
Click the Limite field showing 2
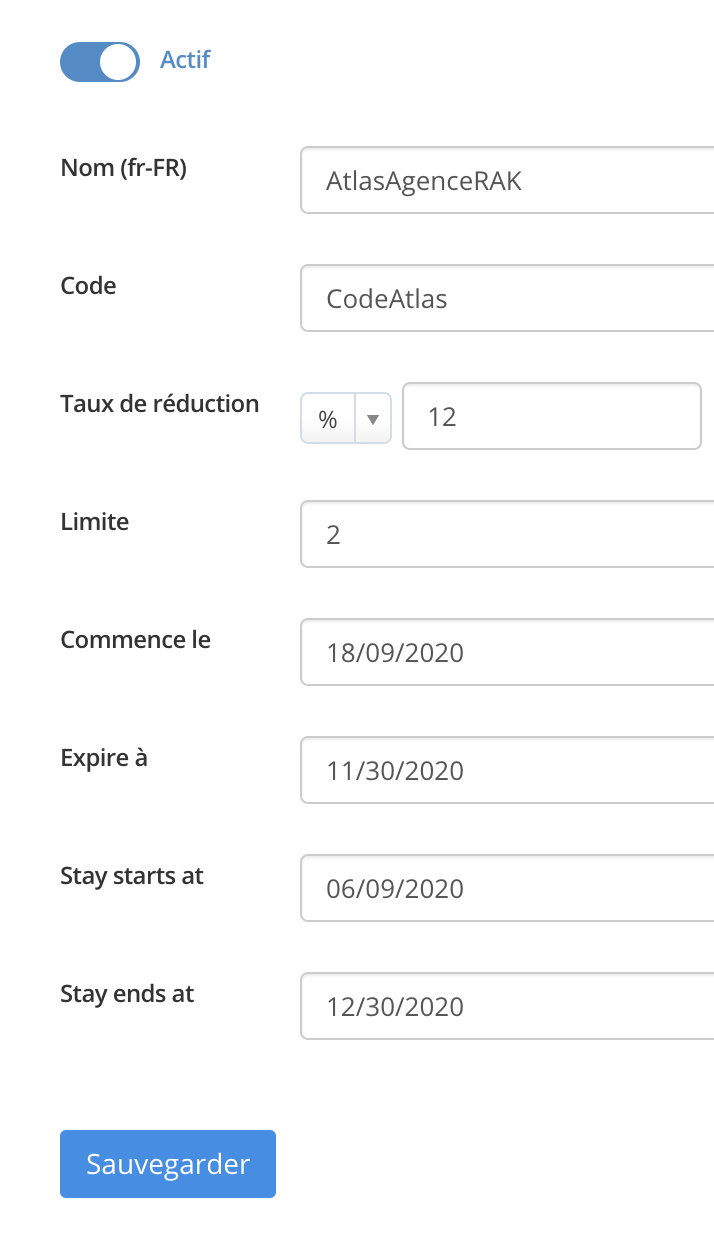point(507,534)
